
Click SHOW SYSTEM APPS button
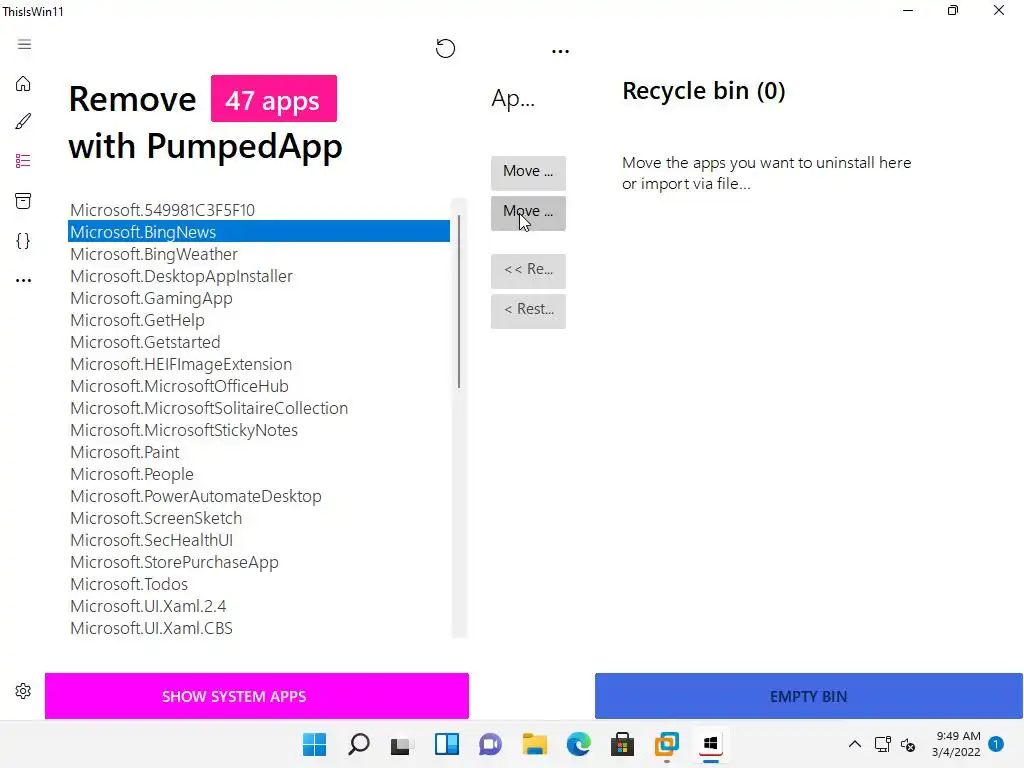(x=257, y=696)
